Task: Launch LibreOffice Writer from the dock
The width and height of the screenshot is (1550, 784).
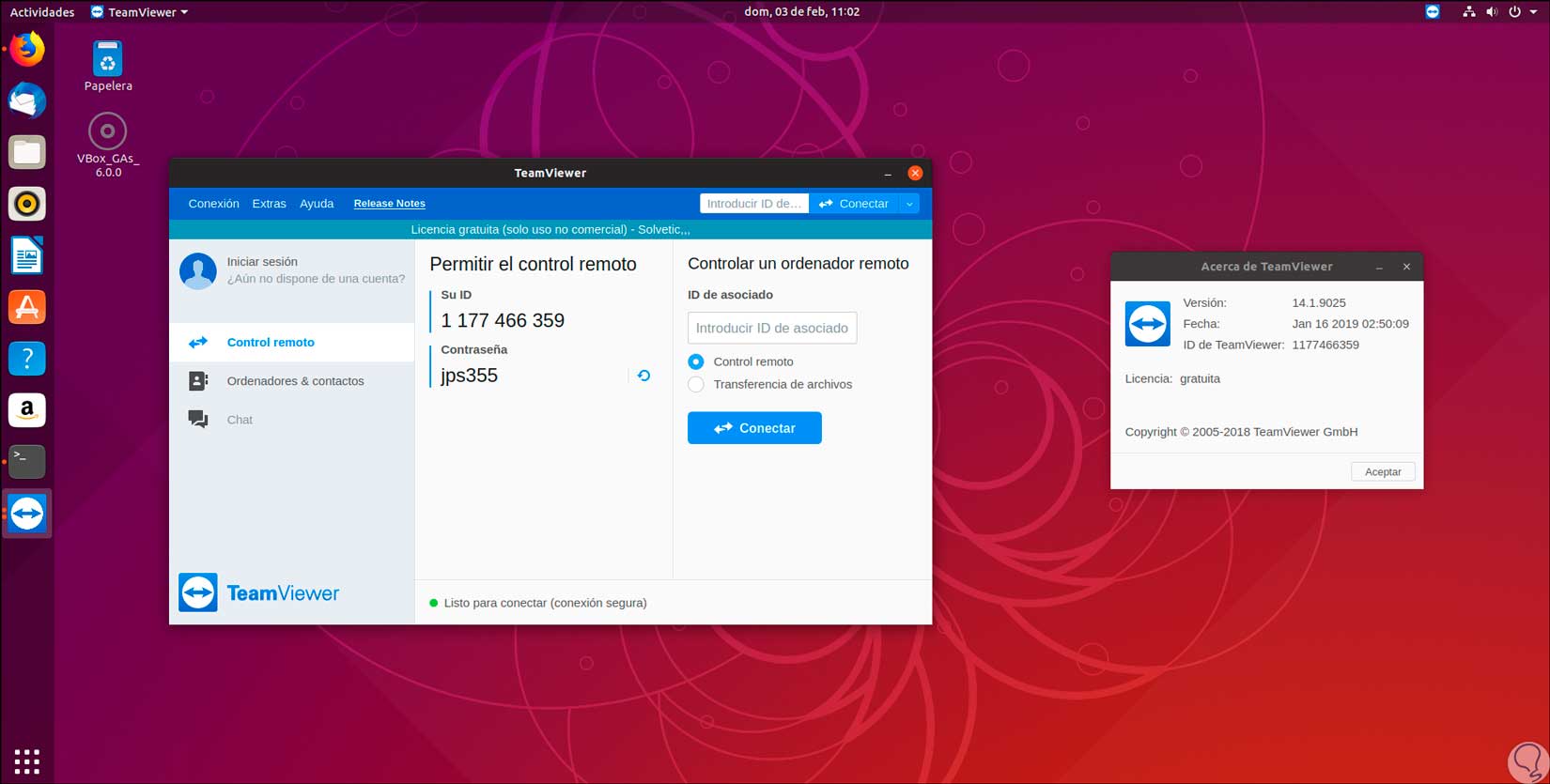Action: 27,255
